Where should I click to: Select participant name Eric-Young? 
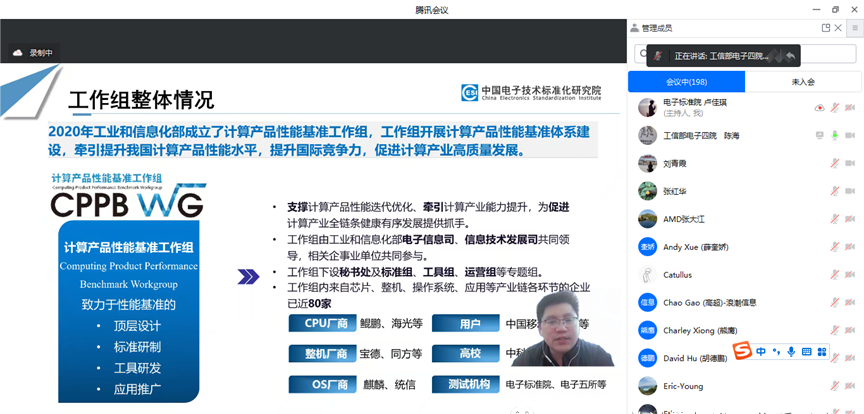[x=683, y=386]
